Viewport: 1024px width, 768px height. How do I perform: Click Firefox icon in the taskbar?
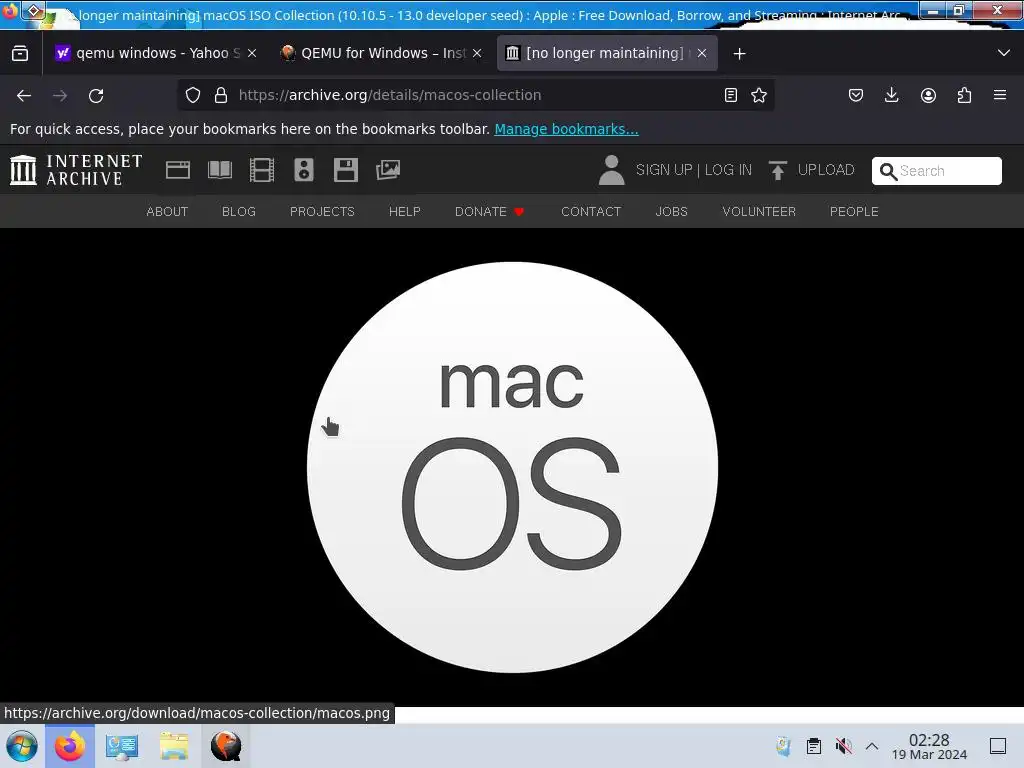tap(70, 746)
